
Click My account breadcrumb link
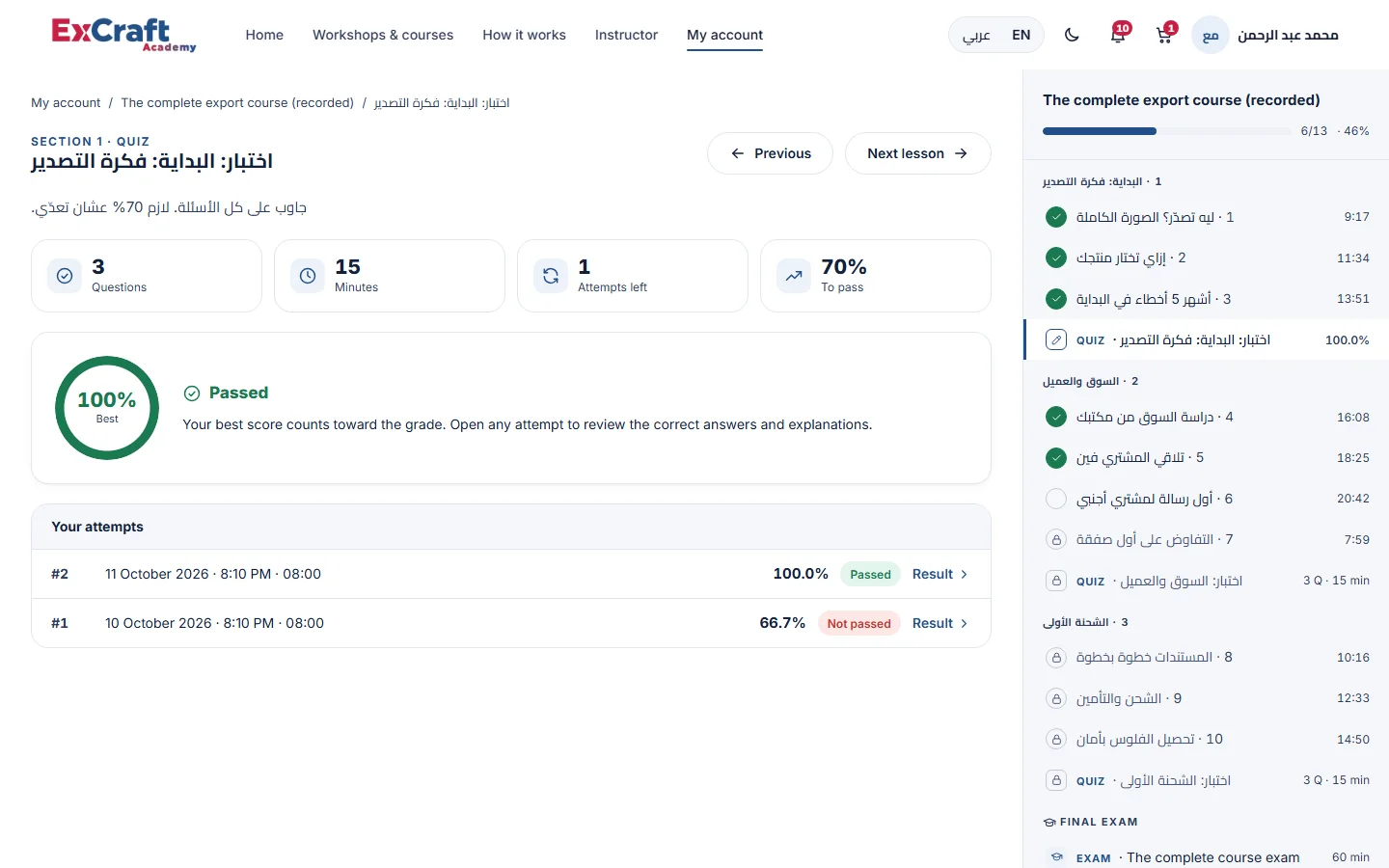click(66, 103)
